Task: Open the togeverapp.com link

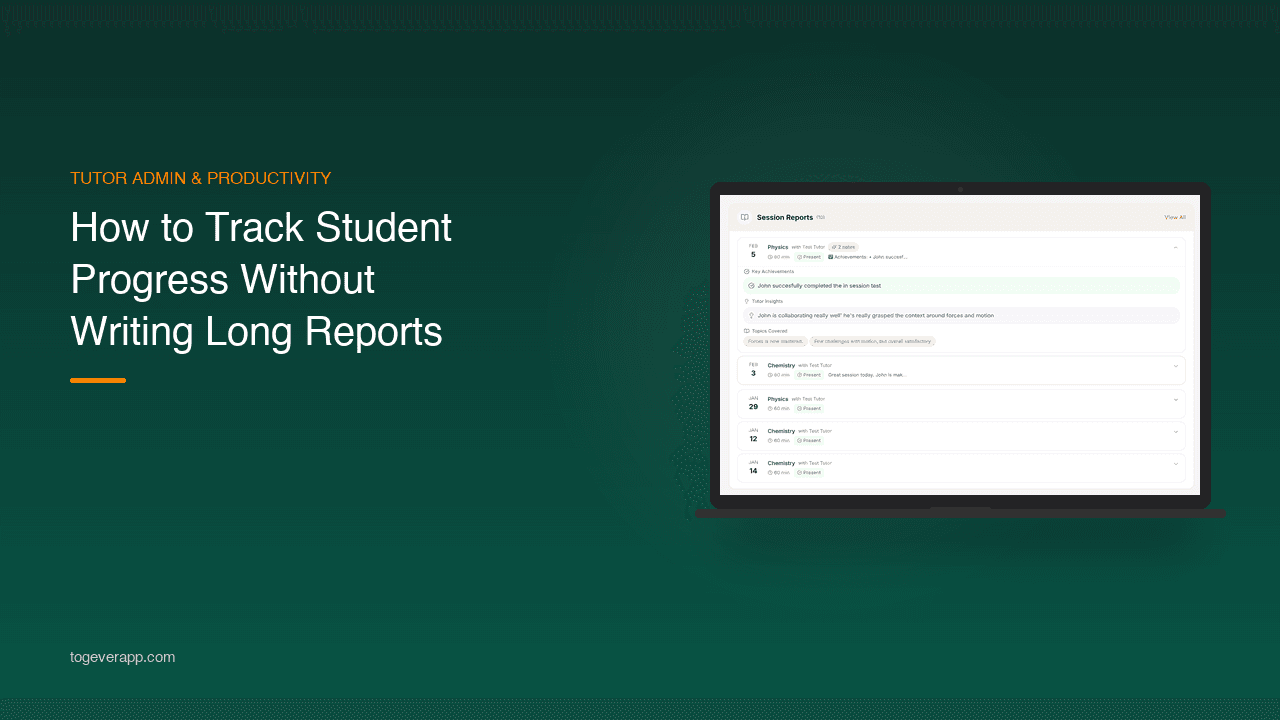Action: (123, 657)
